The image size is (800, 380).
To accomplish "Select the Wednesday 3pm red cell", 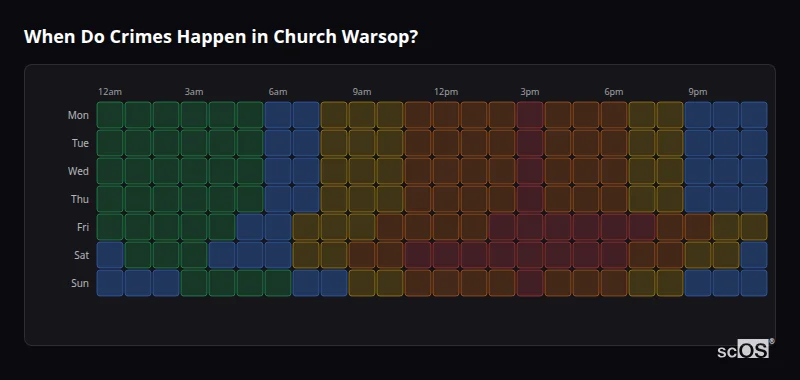I will click(530, 171).
